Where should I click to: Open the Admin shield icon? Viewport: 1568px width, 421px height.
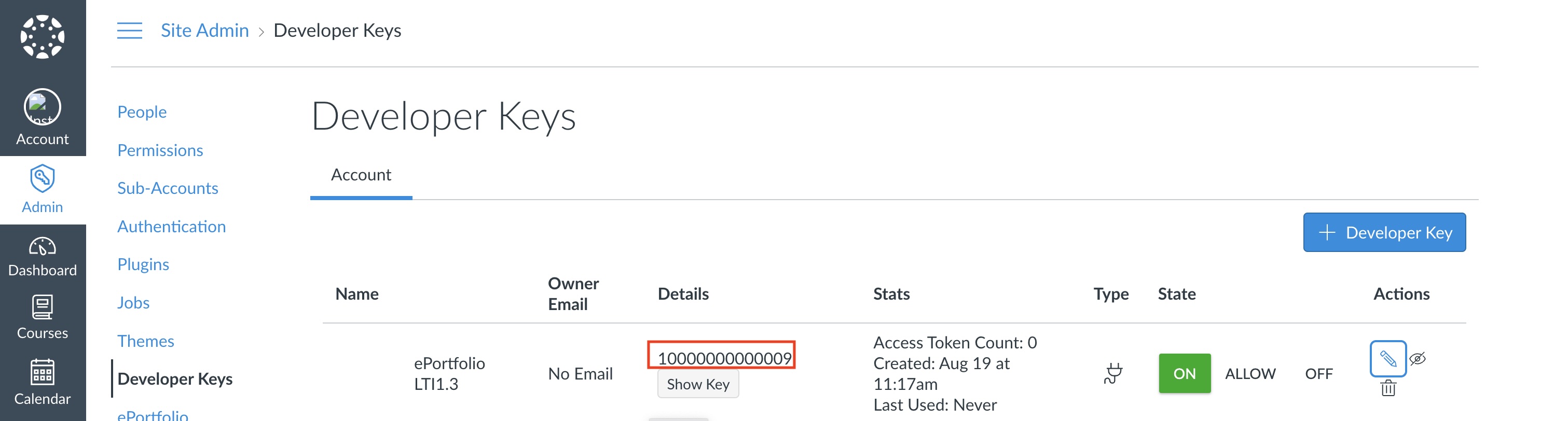tap(43, 178)
